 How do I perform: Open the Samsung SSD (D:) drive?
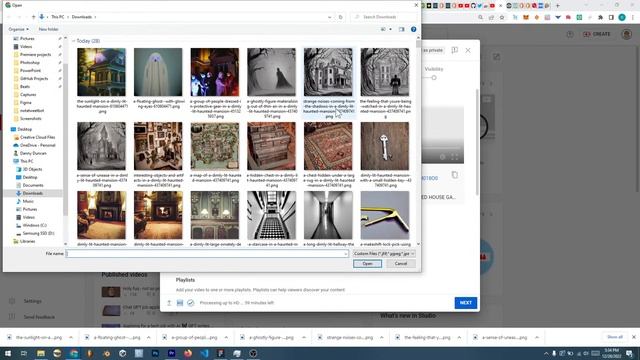pyautogui.click(x=38, y=233)
